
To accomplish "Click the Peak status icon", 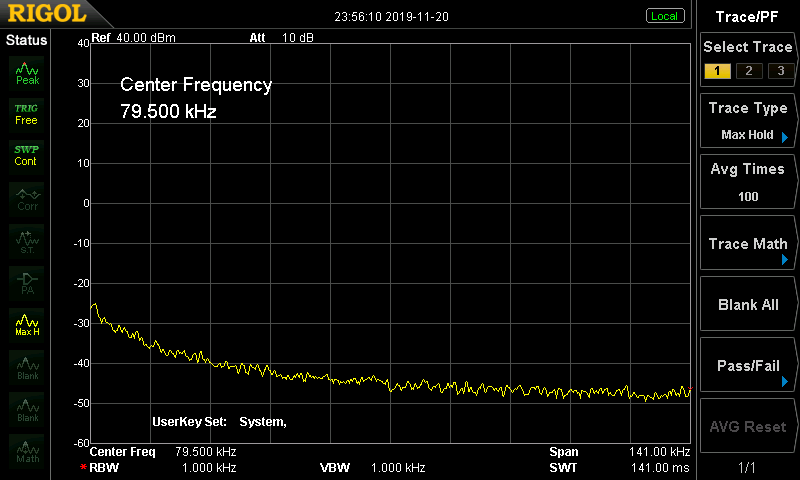I will 26,72.
